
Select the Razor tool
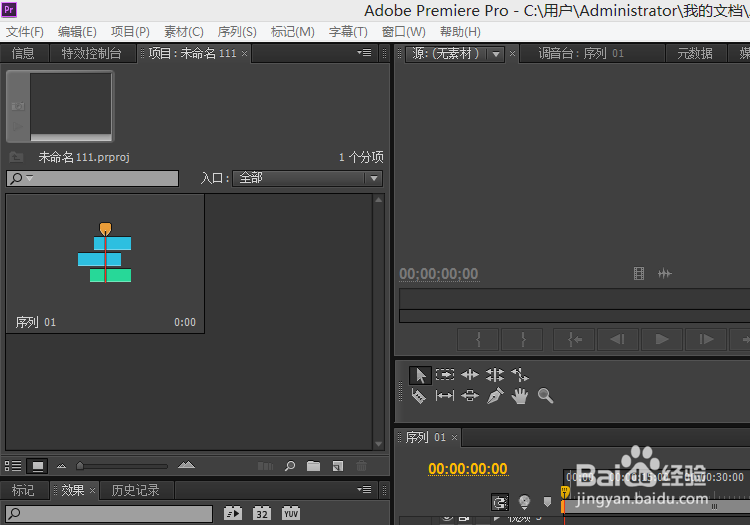(x=418, y=396)
